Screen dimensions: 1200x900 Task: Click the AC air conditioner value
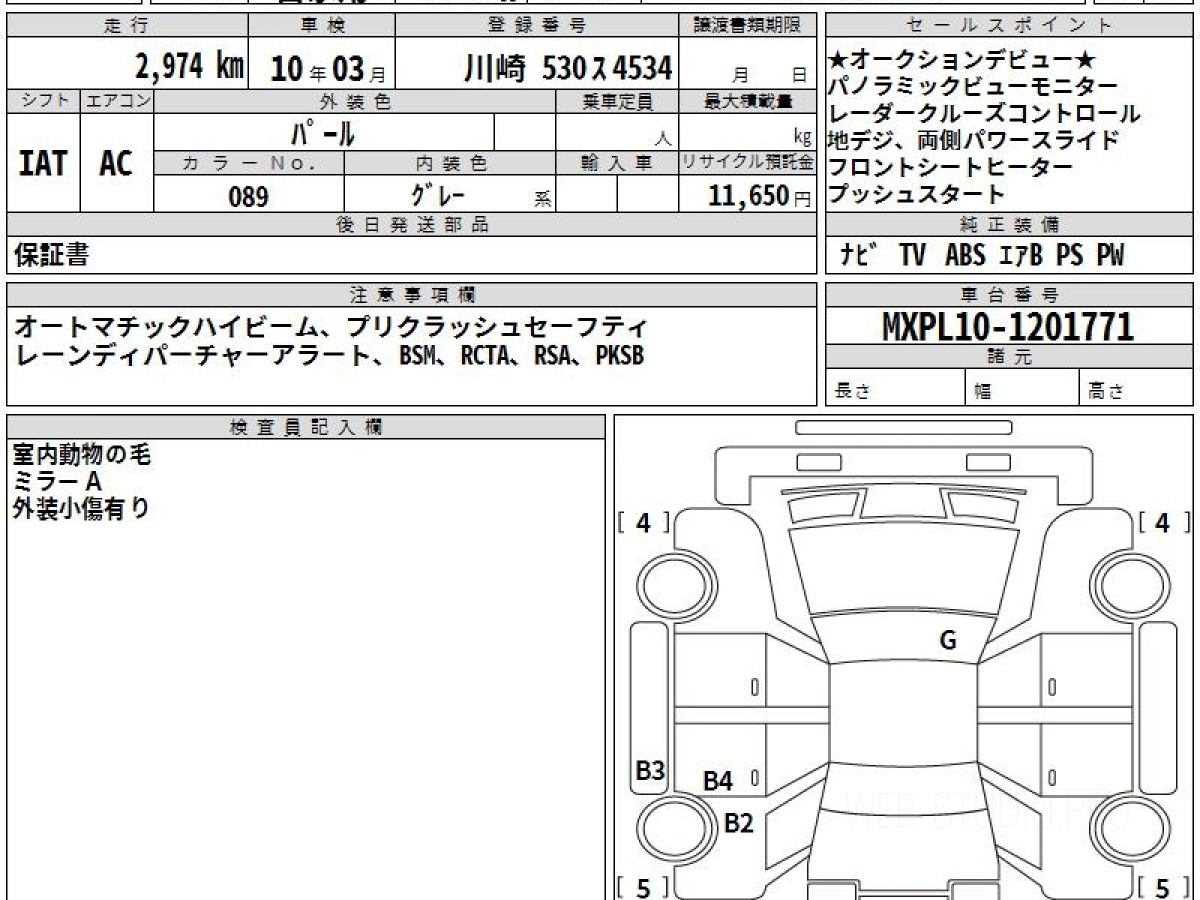coord(117,163)
